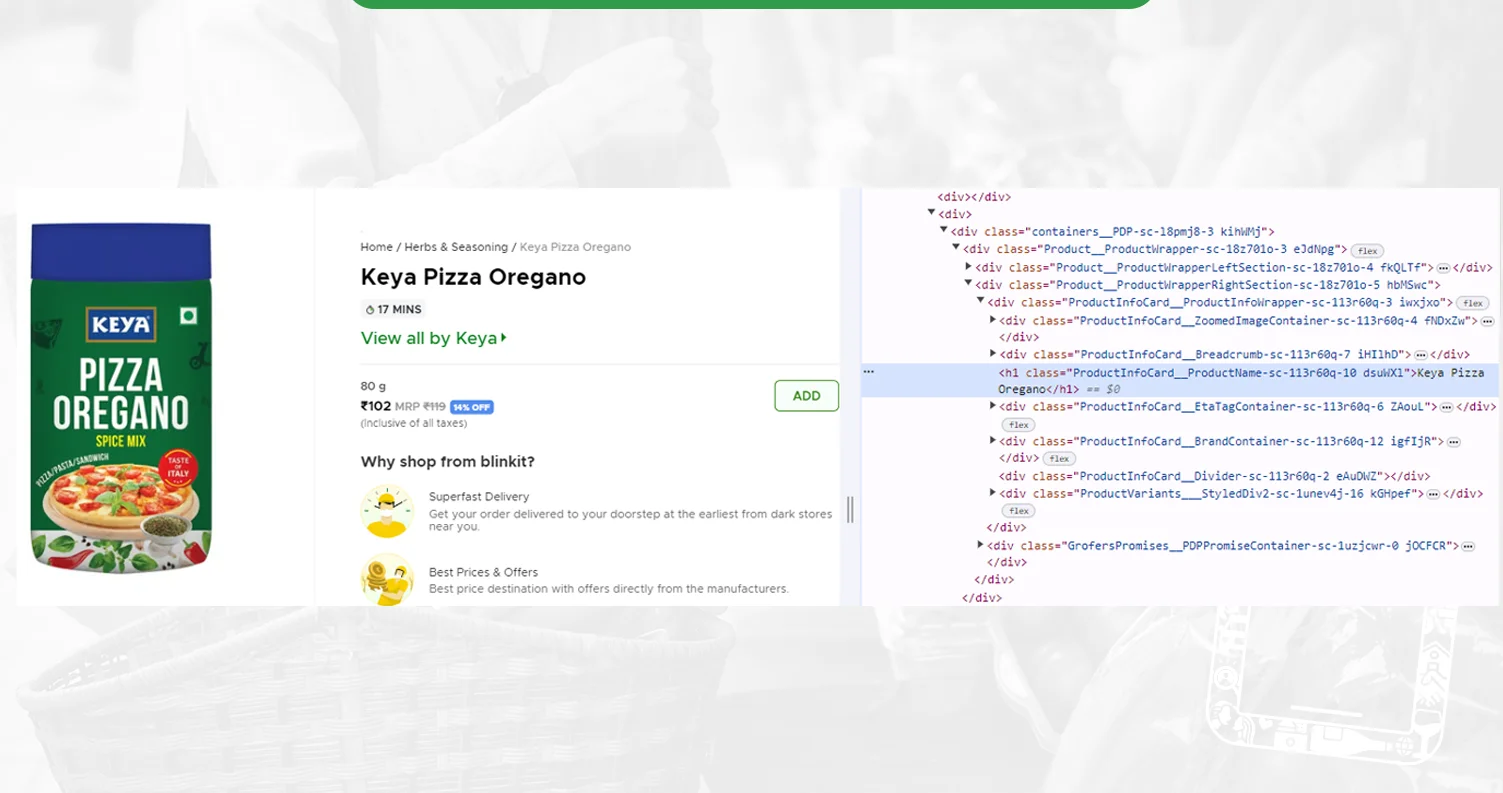Click the stopwatch icon beside 17 MINS

(x=371, y=309)
